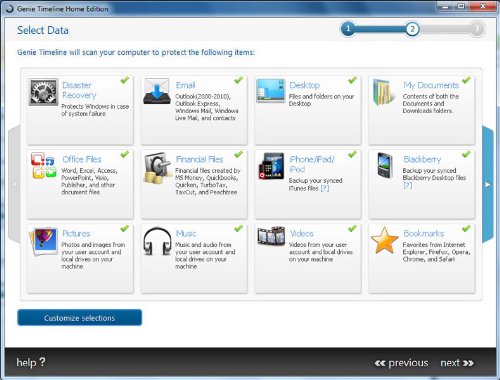The image size is (500, 380).
Task: Click the iPhone/iPad/iPod devices icon
Action: pos(271,166)
